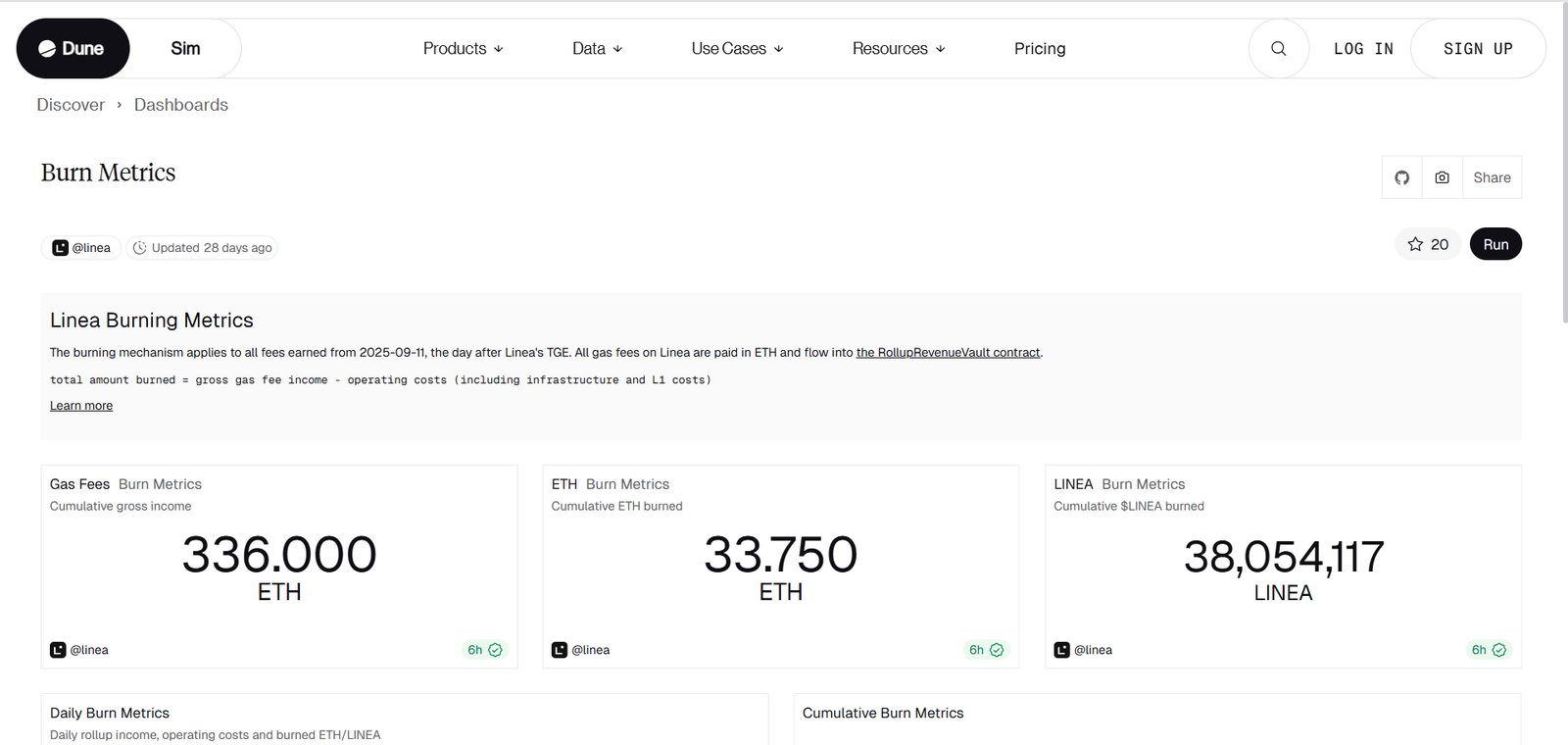The image size is (1568, 745).
Task: Click the Share button
Action: click(1492, 177)
